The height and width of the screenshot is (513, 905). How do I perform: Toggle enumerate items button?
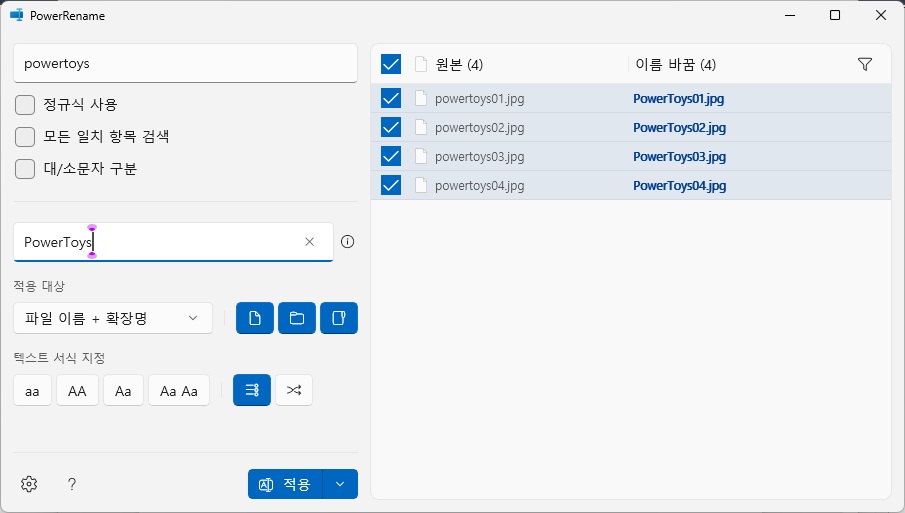[x=252, y=390]
